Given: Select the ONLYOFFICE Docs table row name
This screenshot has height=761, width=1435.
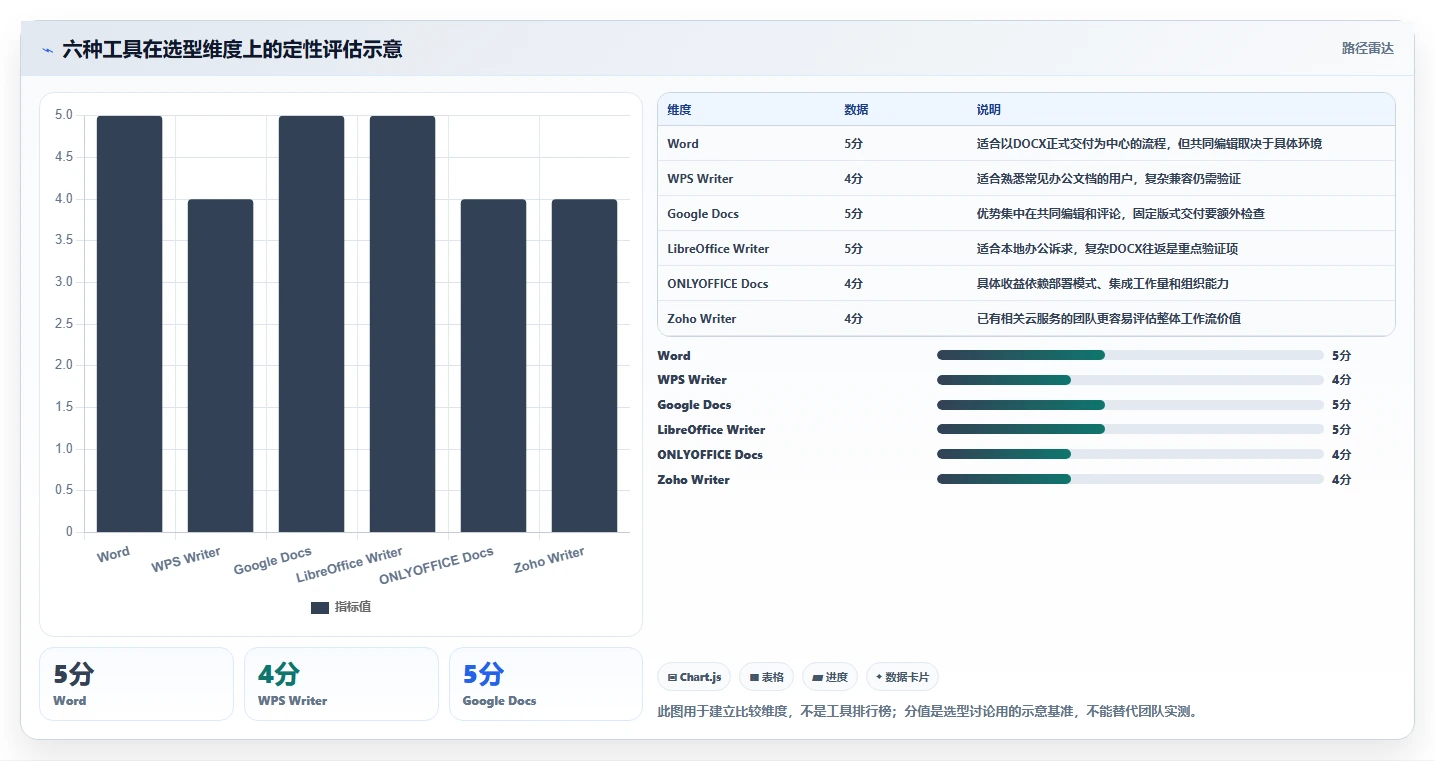Looking at the screenshot, I should click(718, 284).
